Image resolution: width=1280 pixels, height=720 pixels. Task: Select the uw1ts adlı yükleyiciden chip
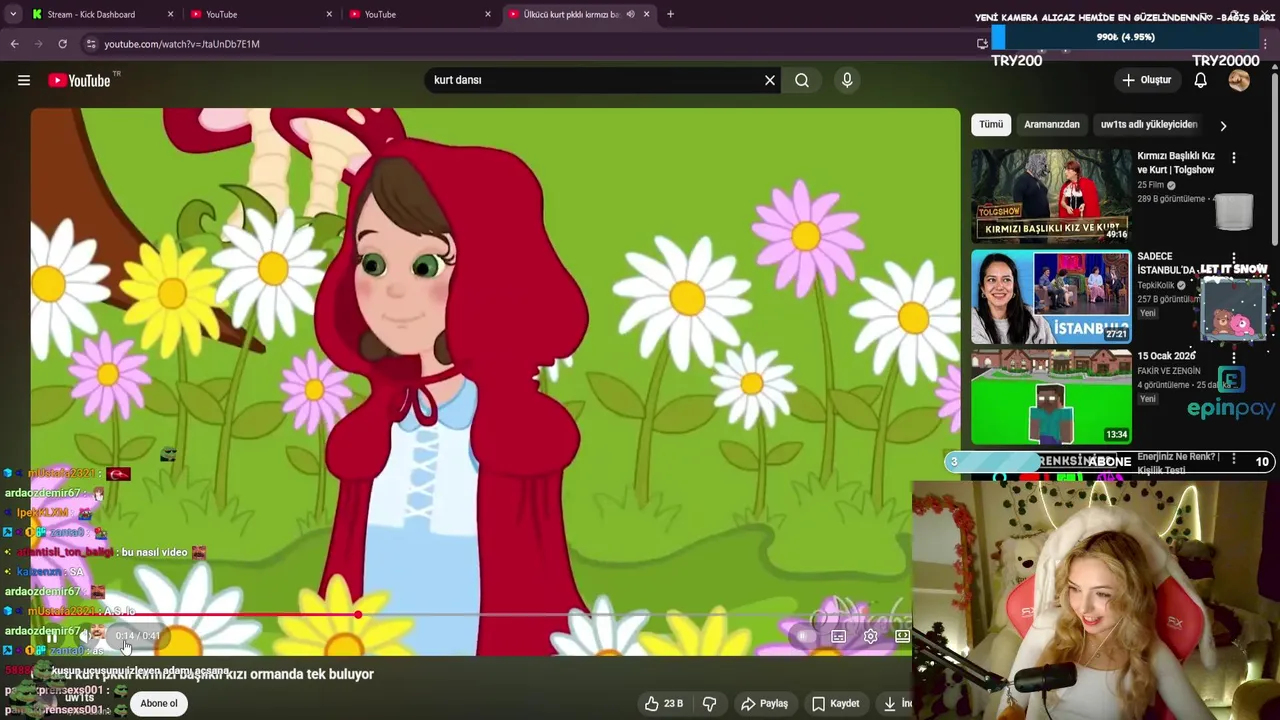click(1149, 125)
